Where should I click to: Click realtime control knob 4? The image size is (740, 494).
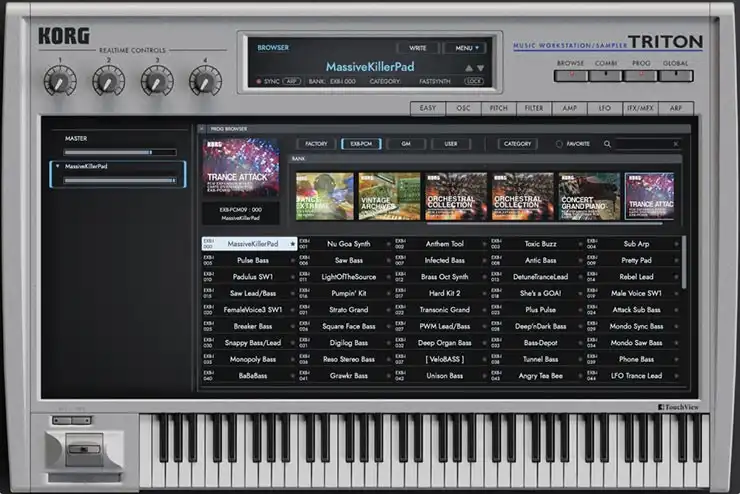205,81
